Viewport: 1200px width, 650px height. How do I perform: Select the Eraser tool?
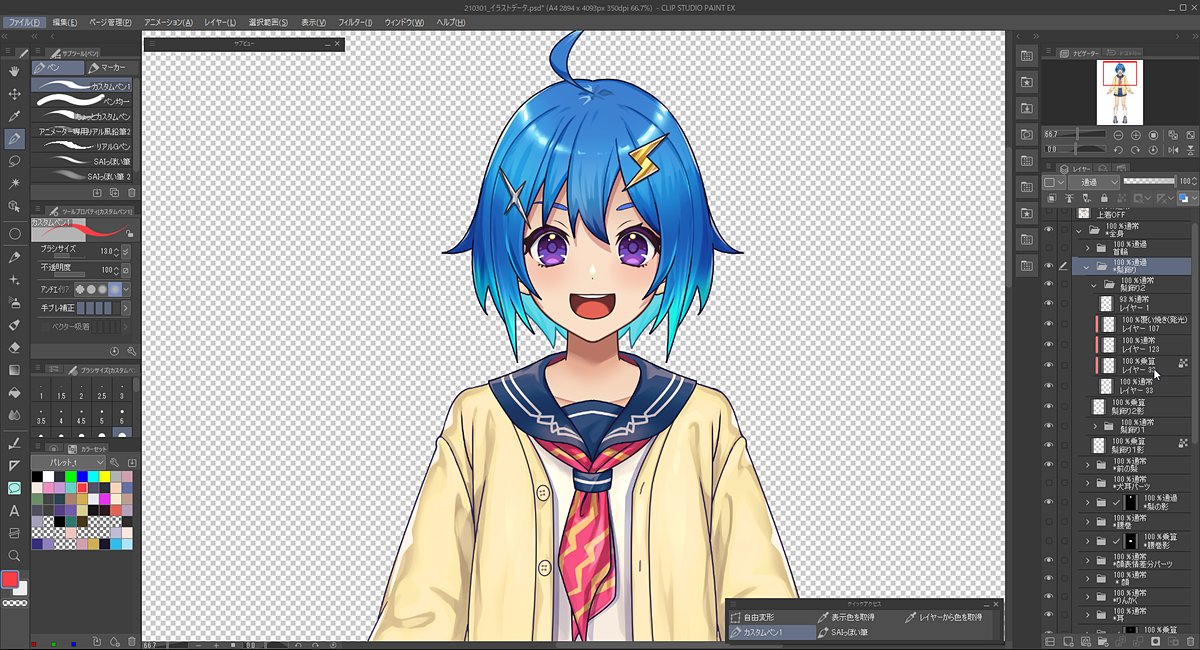coord(13,347)
